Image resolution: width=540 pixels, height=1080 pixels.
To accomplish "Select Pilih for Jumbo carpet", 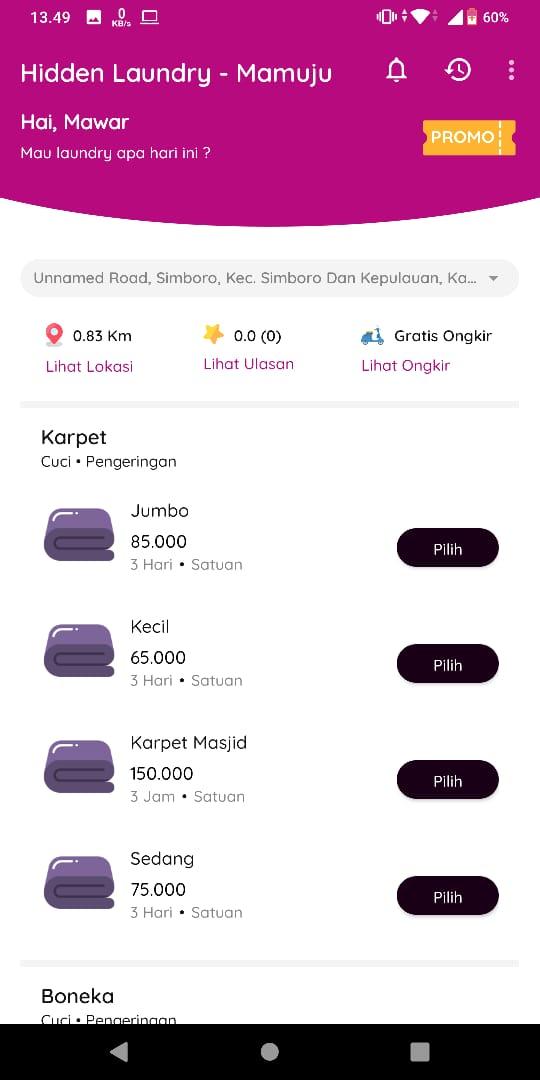I will coord(448,548).
